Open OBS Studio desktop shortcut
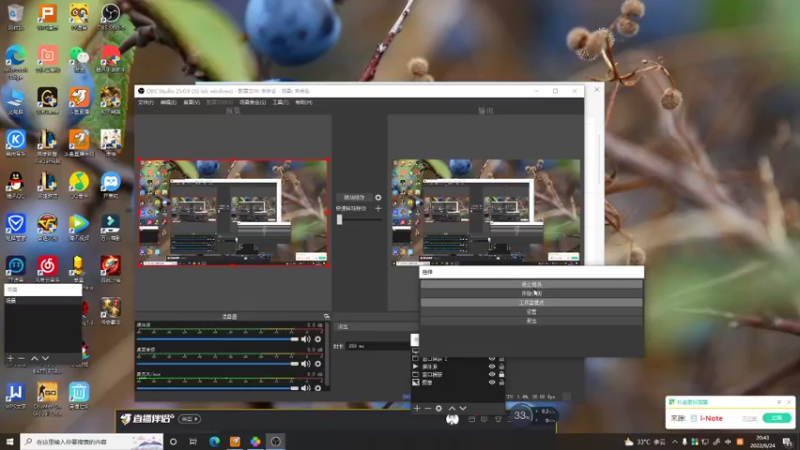The height and width of the screenshot is (450, 800). tap(110, 17)
